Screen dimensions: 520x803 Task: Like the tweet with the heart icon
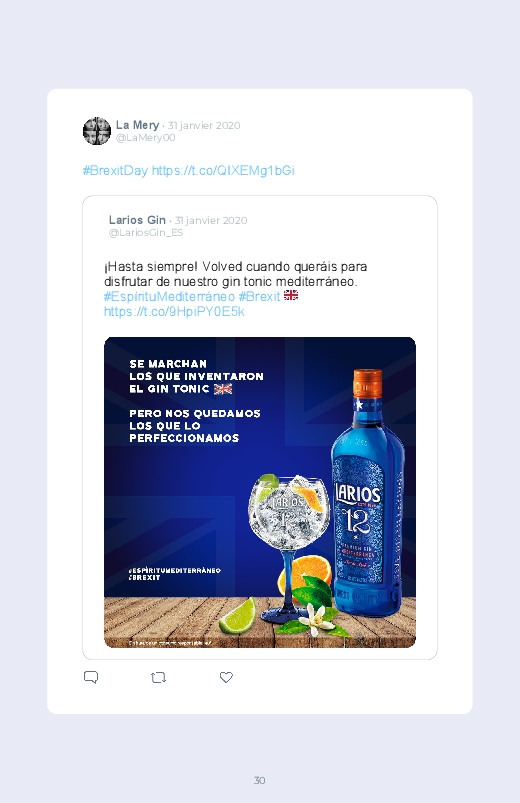click(x=226, y=677)
